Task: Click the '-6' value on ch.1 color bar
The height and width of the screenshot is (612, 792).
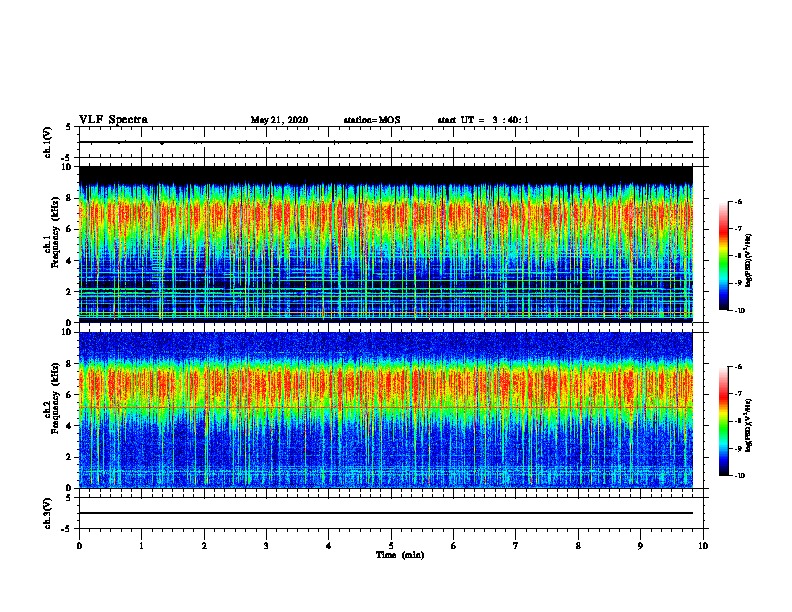Action: (x=738, y=201)
